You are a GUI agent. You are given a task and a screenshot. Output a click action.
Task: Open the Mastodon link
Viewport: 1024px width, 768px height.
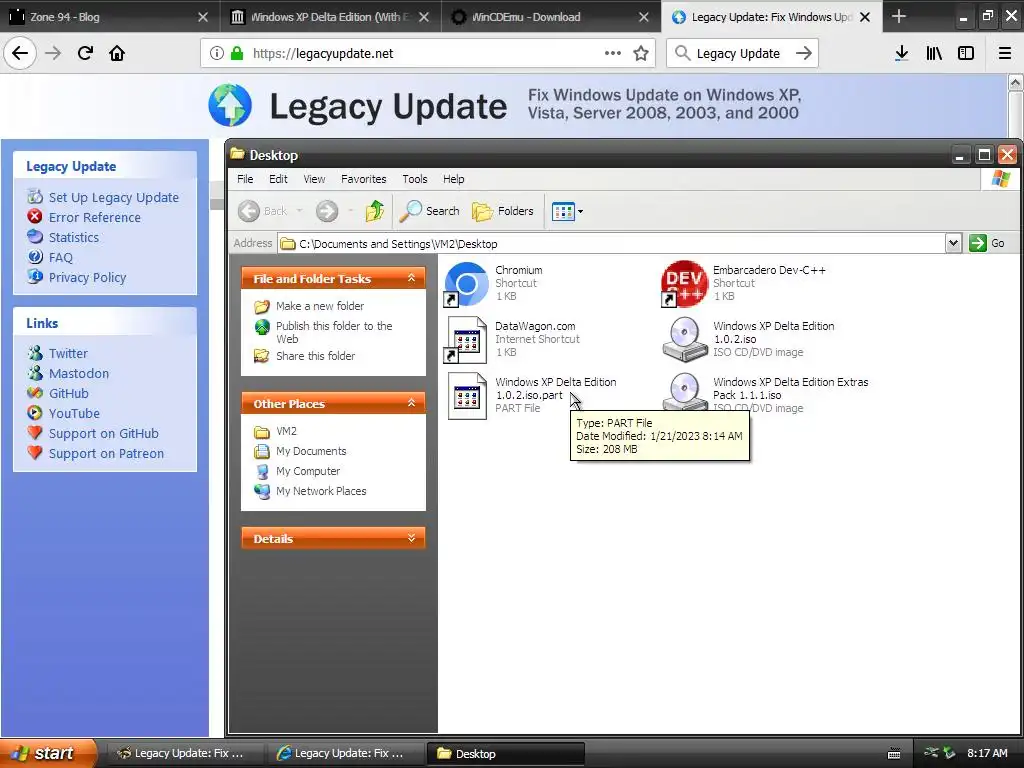(79, 374)
